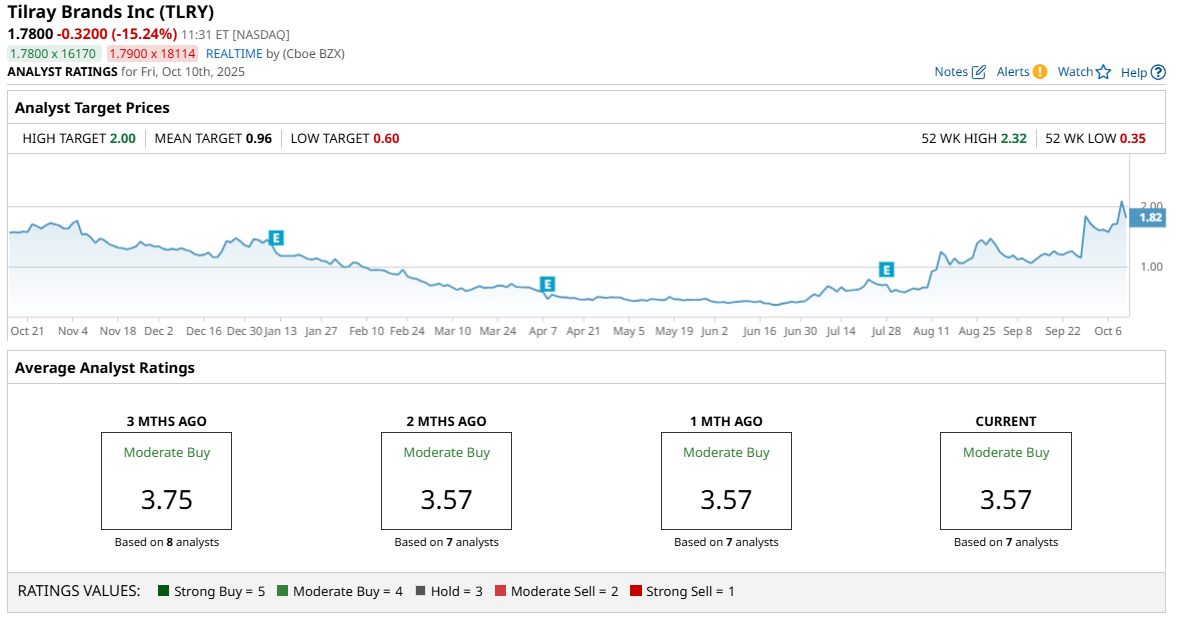Click the green bid price 1.7800 x 16170
1186x626 pixels.
[53, 54]
